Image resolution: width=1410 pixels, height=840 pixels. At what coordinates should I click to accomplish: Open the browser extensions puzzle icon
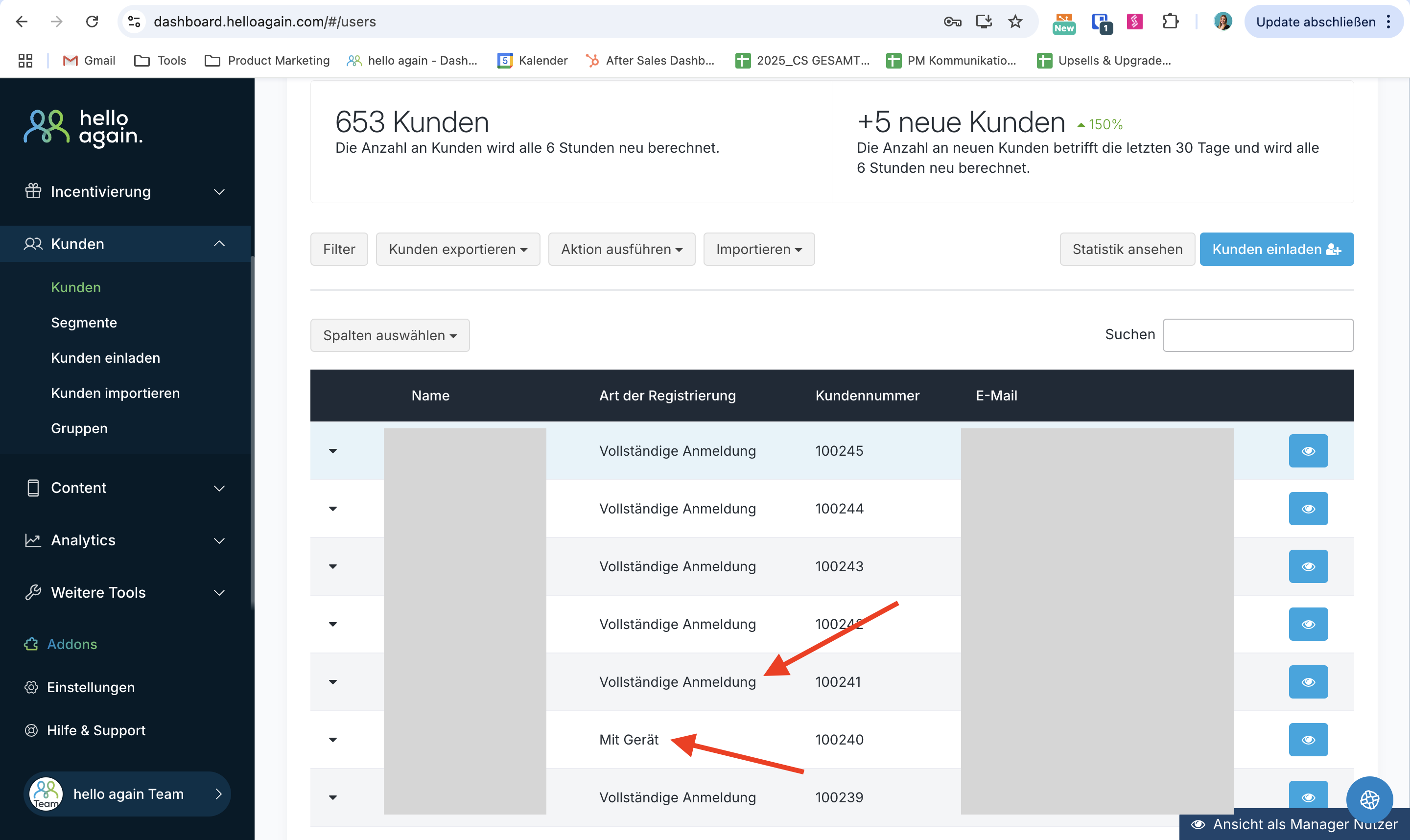(1170, 22)
